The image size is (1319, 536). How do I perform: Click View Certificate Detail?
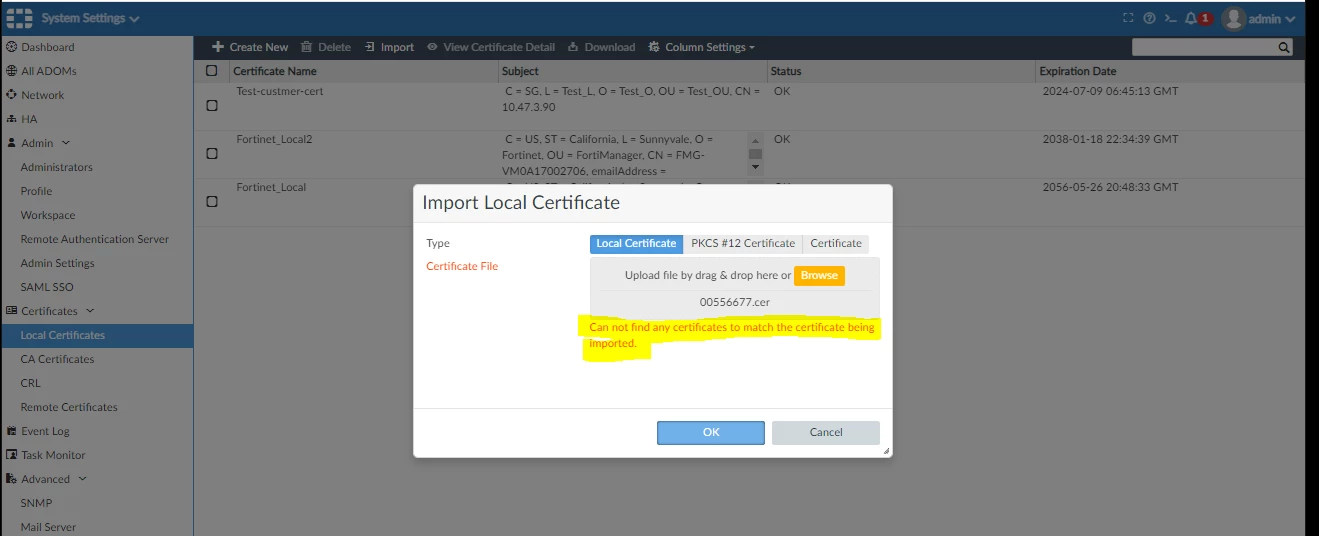coord(491,47)
